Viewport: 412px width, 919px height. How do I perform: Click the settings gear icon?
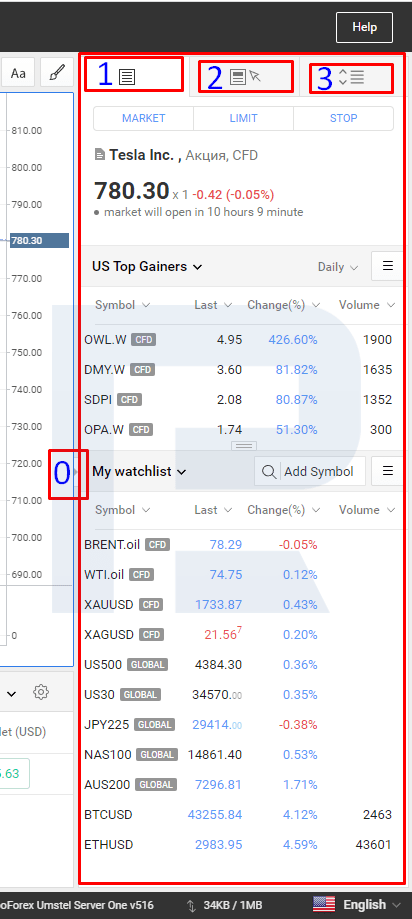coord(40,692)
